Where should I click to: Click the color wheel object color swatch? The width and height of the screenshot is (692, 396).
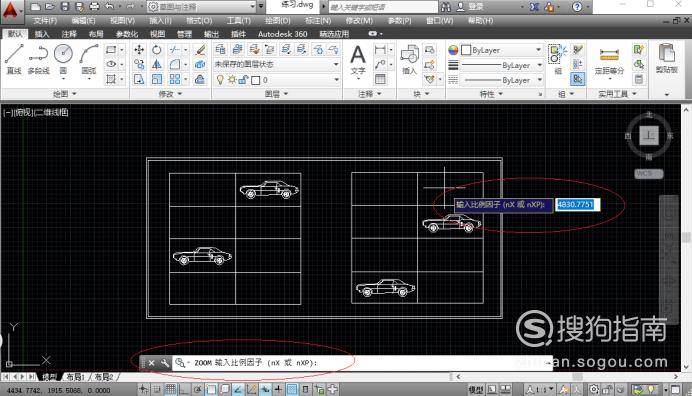(453, 50)
